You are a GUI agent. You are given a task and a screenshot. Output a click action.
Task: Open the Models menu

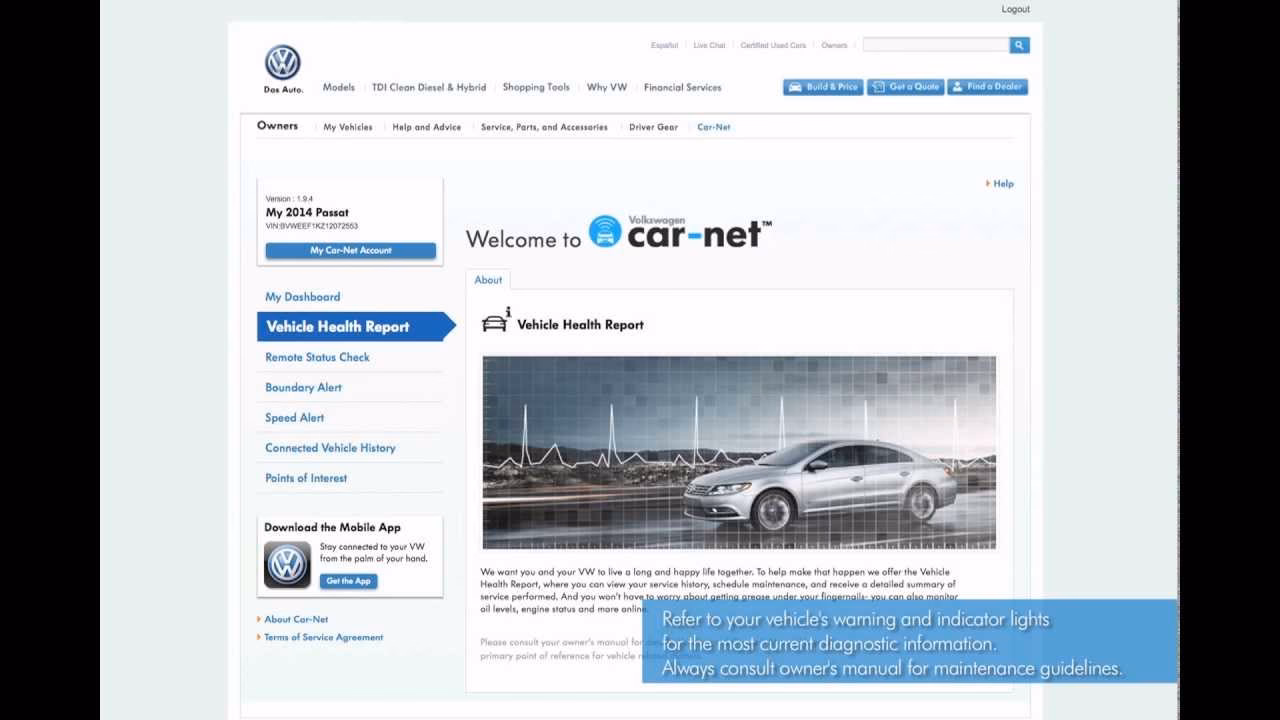click(x=338, y=87)
